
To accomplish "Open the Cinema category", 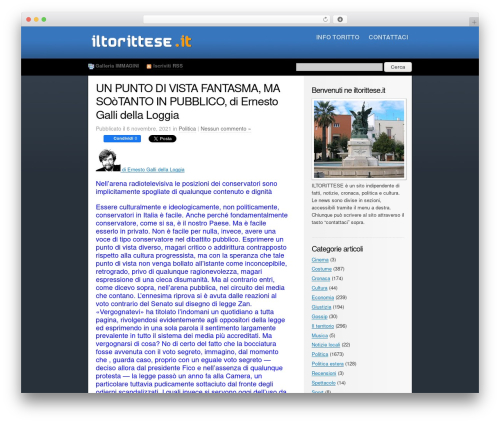I will click(320, 260).
